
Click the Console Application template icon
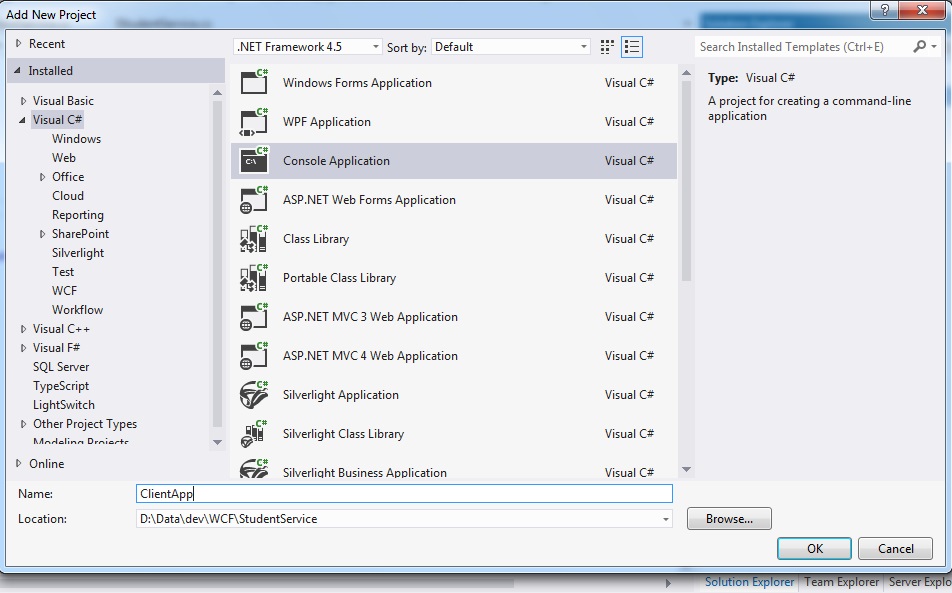(x=254, y=160)
